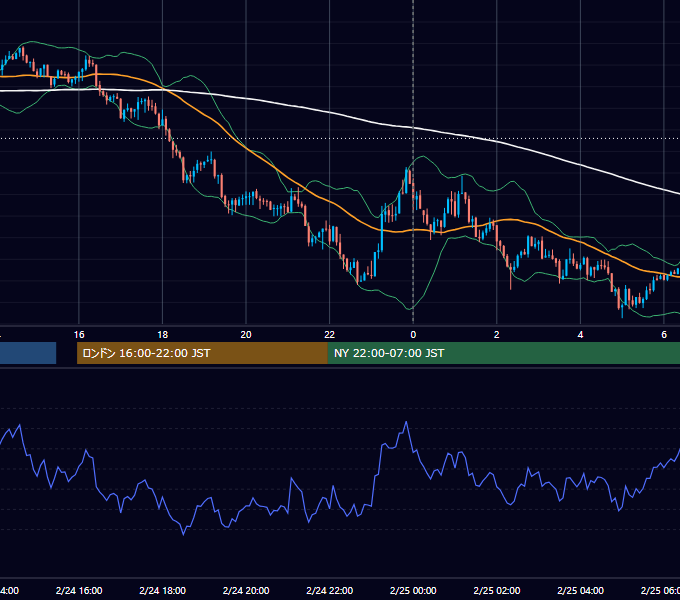Click the hour label 2 on upper axis
The image size is (680, 600).
coord(497,335)
